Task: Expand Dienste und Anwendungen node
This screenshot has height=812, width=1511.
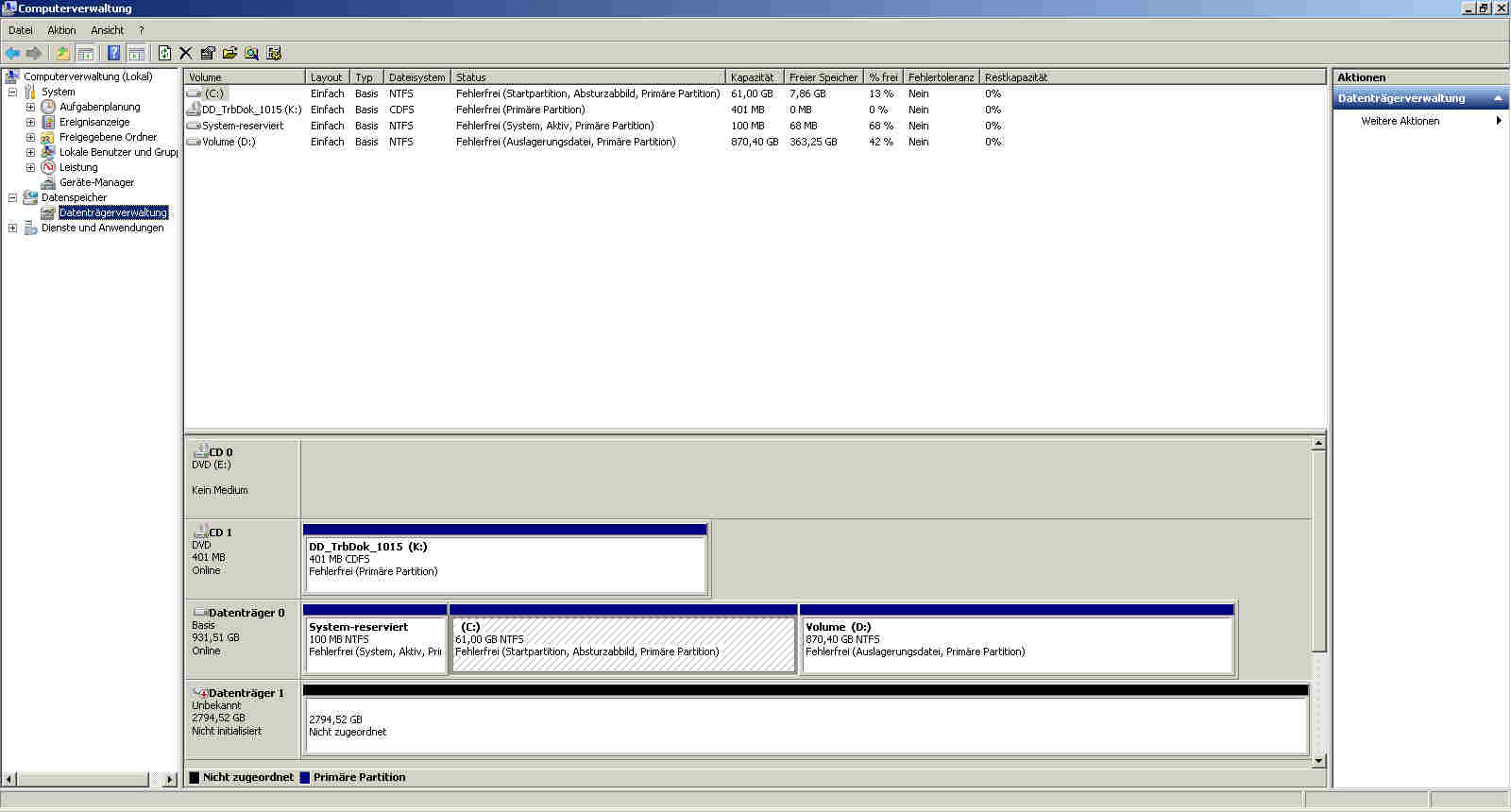Action: [x=12, y=228]
